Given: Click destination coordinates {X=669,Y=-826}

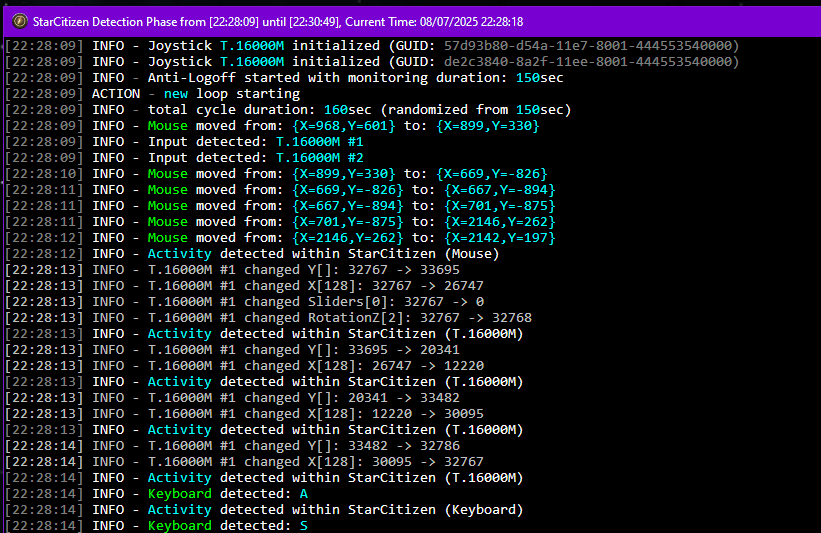Looking at the screenshot, I should (492, 174).
